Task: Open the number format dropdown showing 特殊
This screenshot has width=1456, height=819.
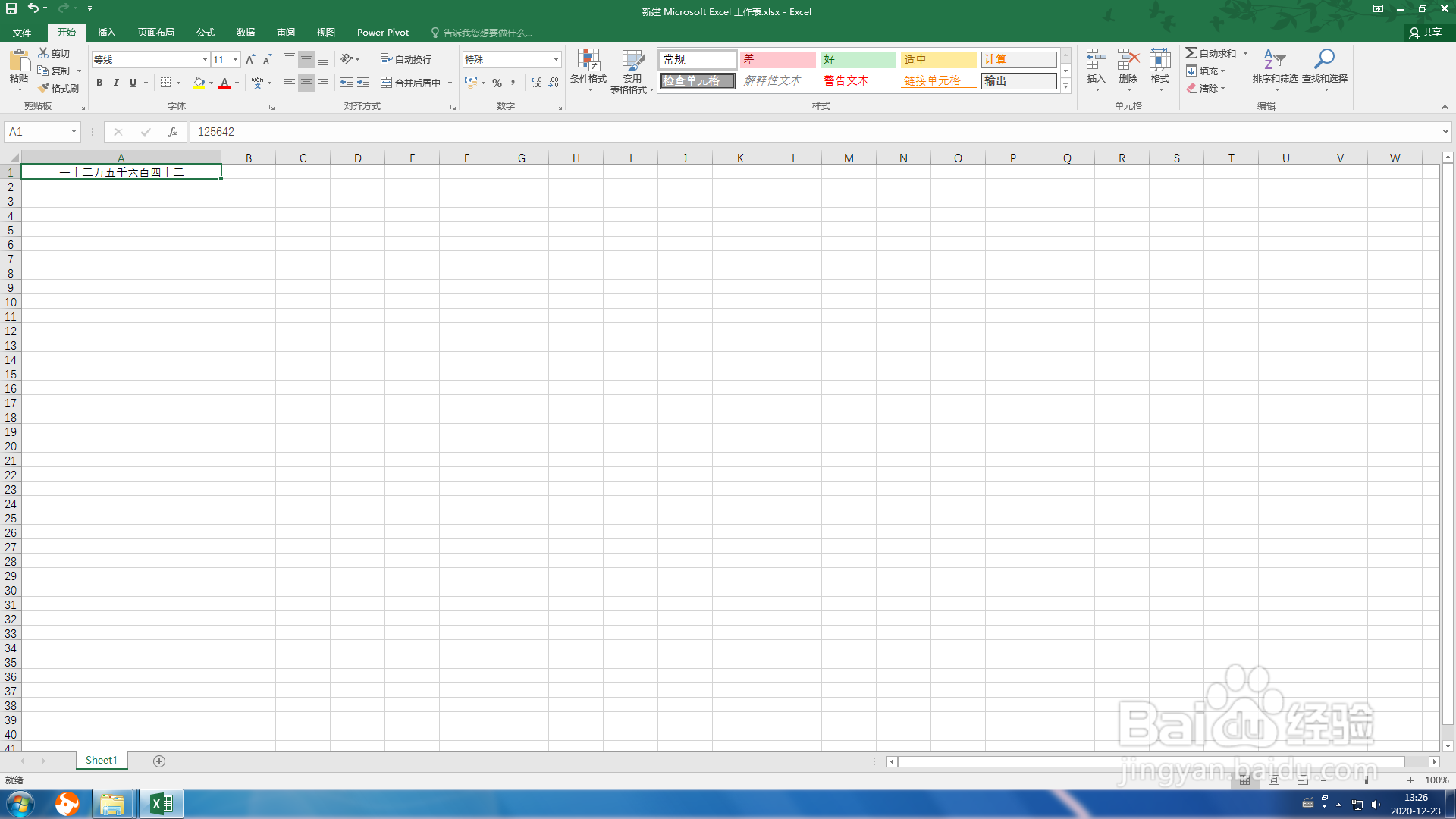Action: coord(556,59)
